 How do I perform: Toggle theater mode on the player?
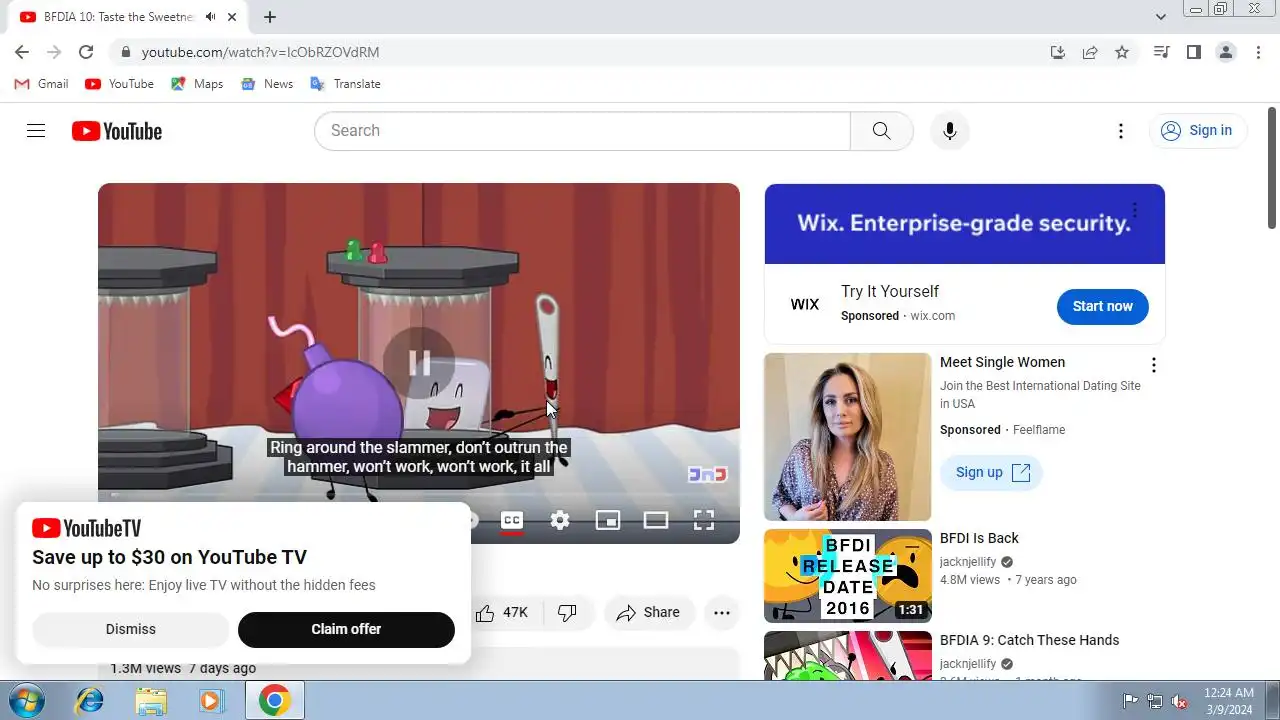tap(656, 520)
